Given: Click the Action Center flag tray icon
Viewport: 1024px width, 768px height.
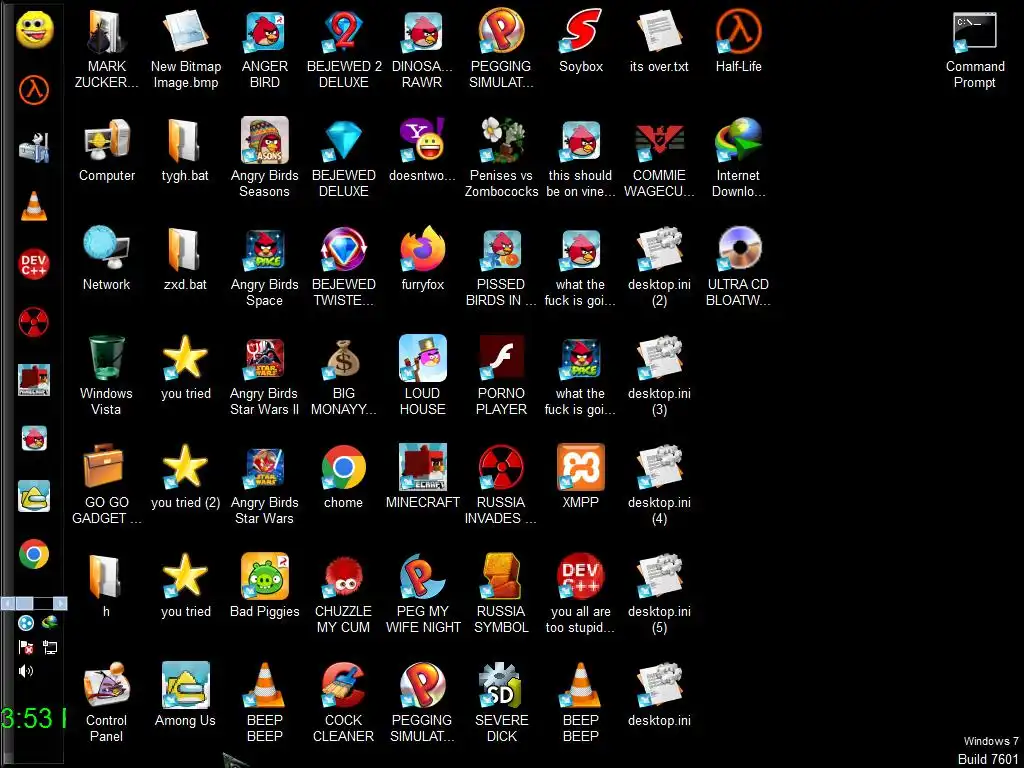Looking at the screenshot, I should click(26, 647).
